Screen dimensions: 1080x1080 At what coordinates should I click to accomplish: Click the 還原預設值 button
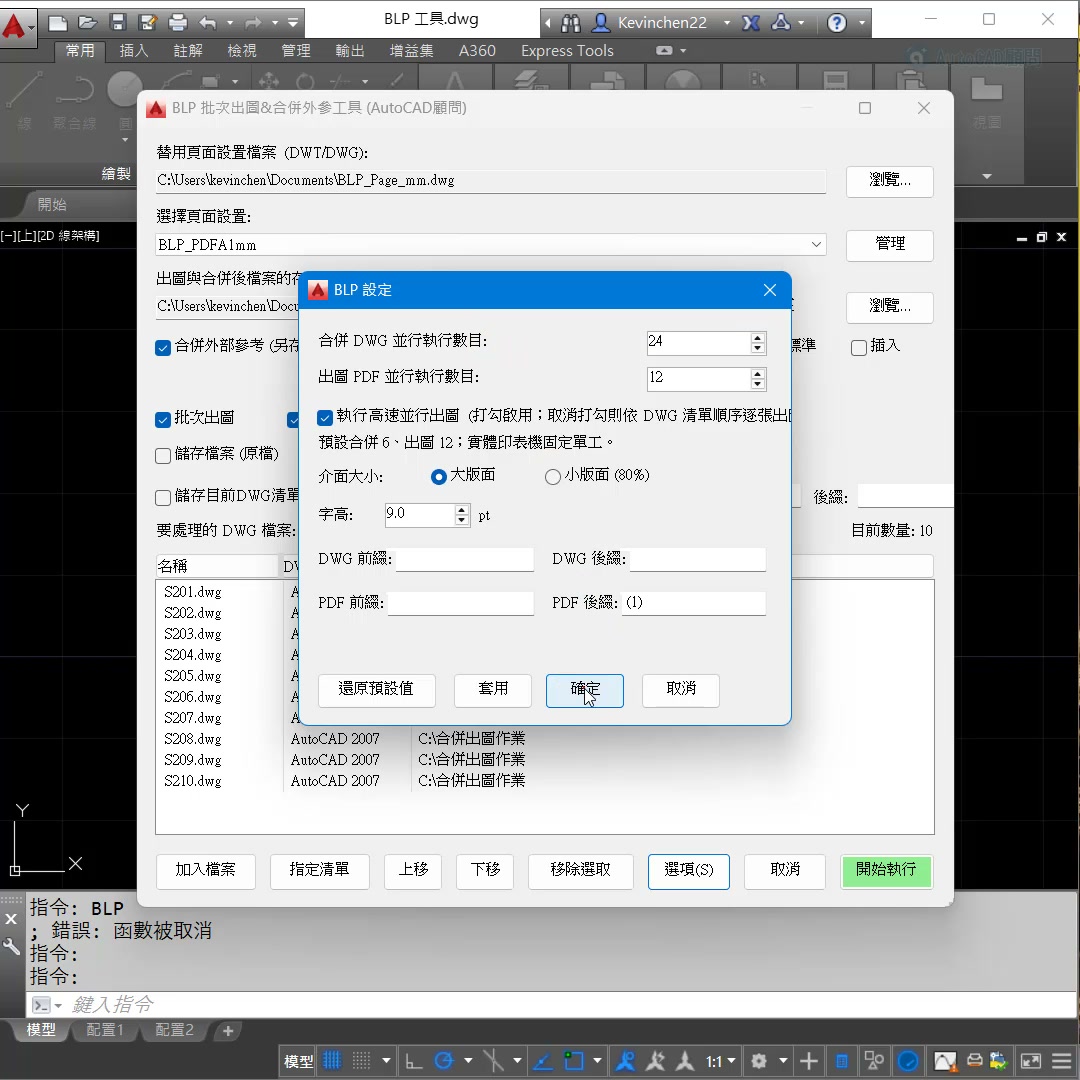tap(376, 690)
